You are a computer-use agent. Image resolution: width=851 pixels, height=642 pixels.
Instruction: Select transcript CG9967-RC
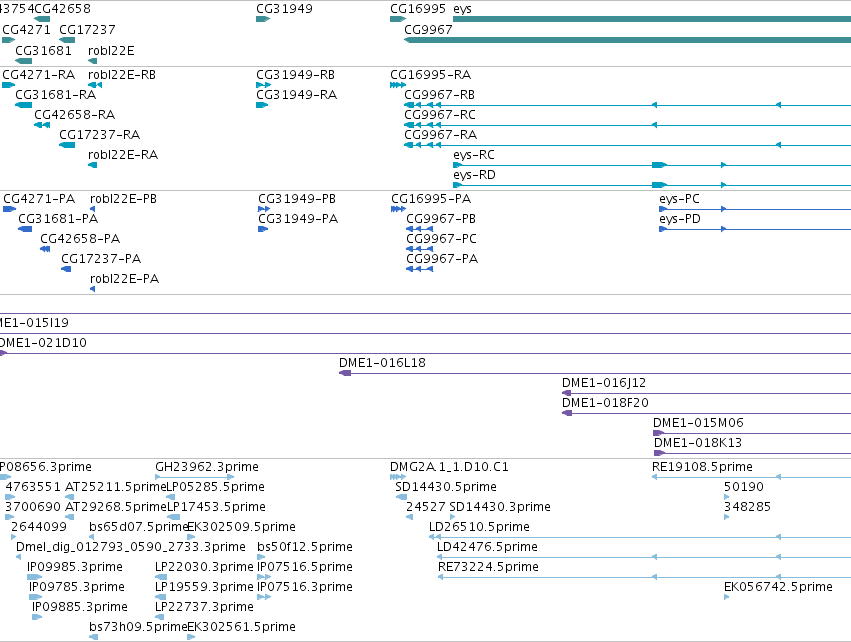tap(440, 115)
